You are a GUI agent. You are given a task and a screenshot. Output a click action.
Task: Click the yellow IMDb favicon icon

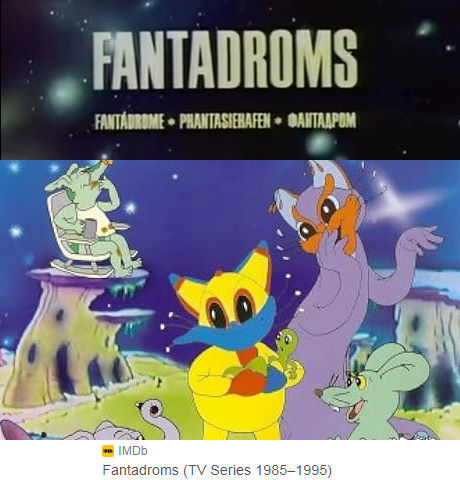pos(108,451)
